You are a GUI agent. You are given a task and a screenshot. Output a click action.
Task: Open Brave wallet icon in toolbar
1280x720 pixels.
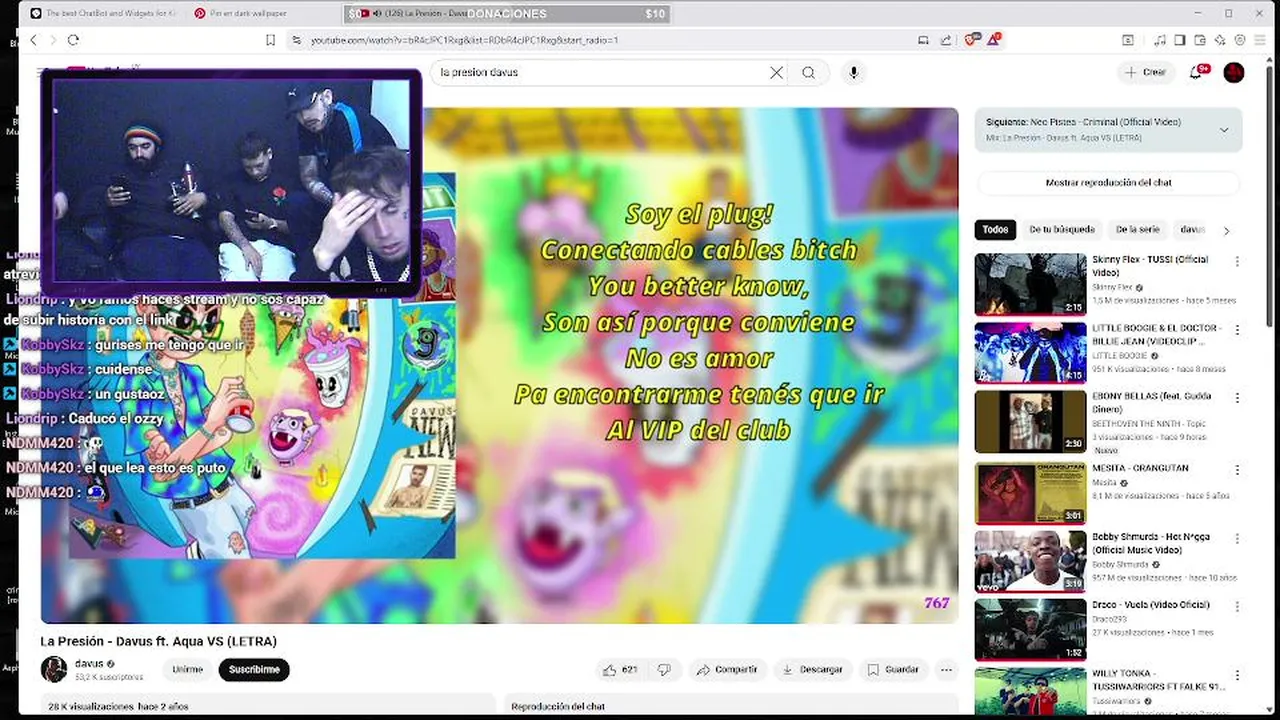coord(1200,40)
